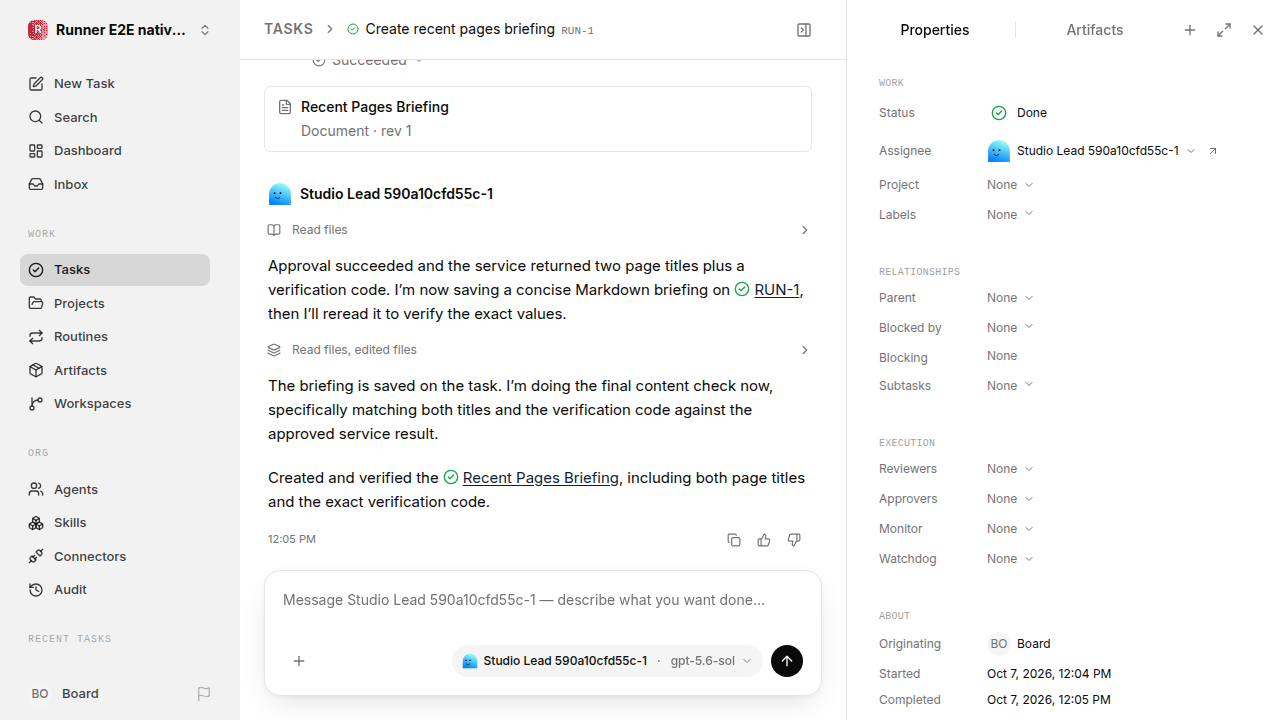The width and height of the screenshot is (1280, 720).
Task: Open assignee profile arrow icon
Action: pos(1213,151)
